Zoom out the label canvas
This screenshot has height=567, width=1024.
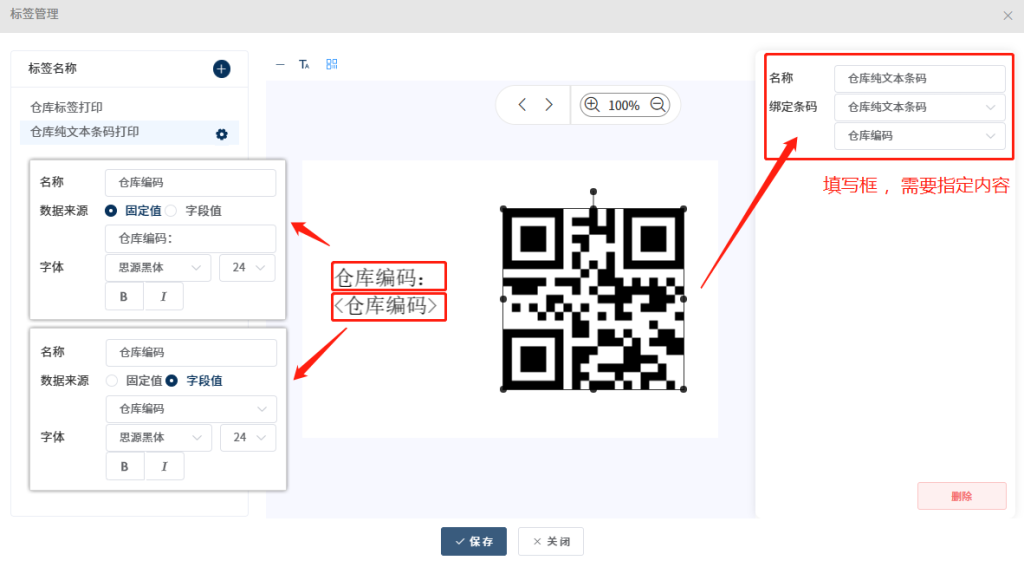(x=658, y=105)
